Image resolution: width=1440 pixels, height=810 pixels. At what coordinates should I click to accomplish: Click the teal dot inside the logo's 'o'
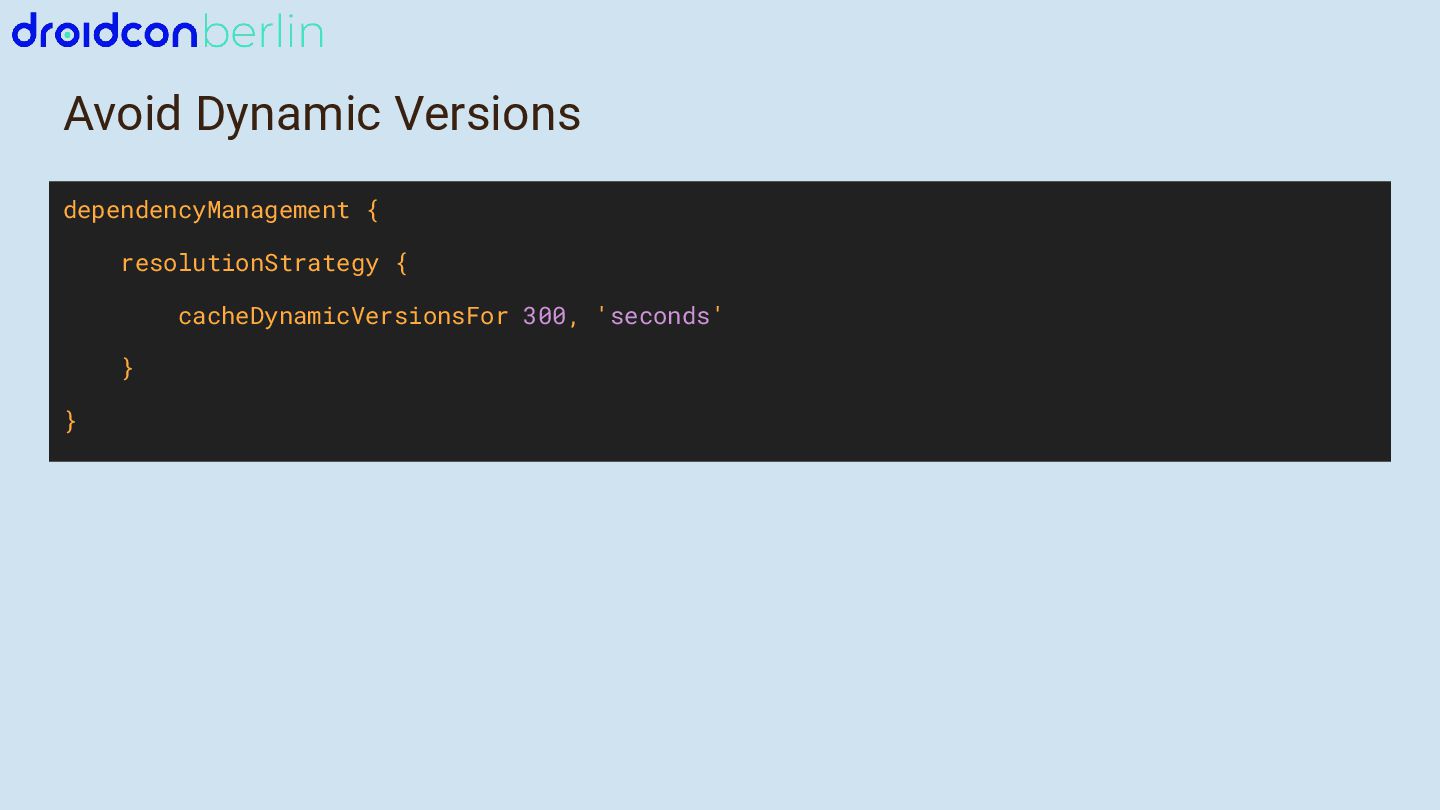[67, 36]
